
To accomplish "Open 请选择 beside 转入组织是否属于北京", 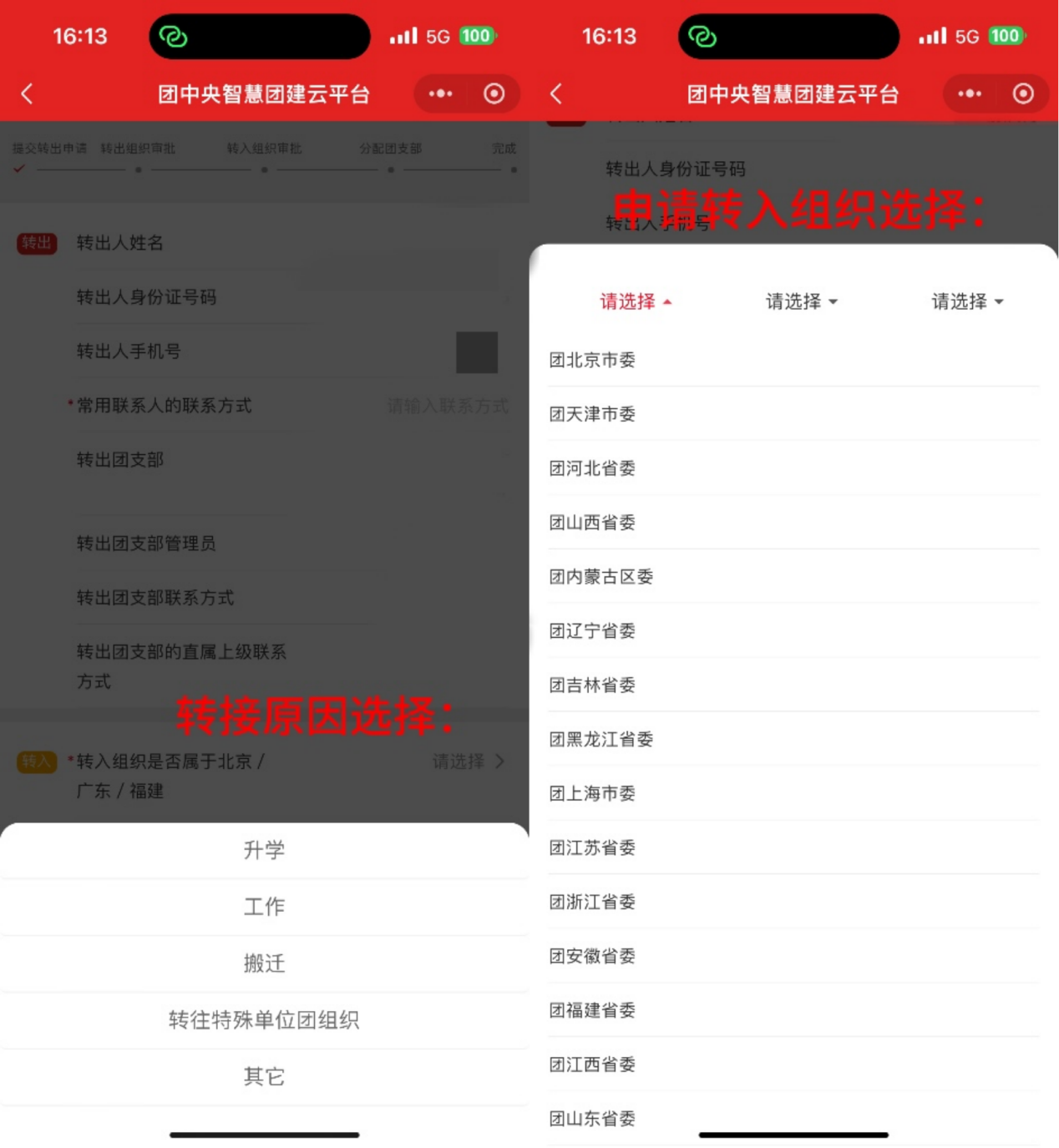I will click(x=468, y=761).
